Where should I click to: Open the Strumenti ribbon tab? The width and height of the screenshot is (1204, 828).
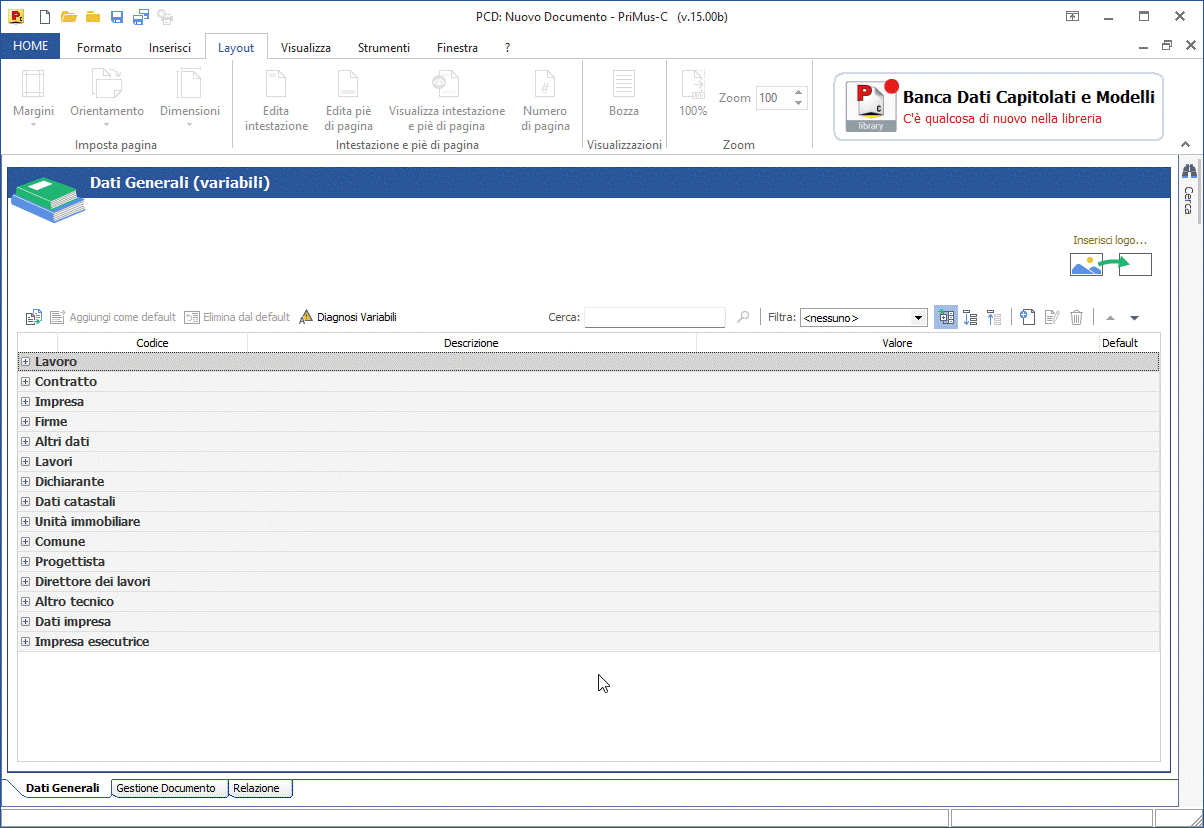pos(383,47)
